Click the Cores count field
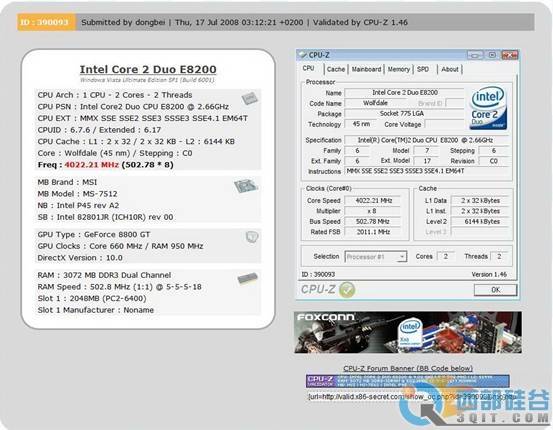 pos(445,256)
